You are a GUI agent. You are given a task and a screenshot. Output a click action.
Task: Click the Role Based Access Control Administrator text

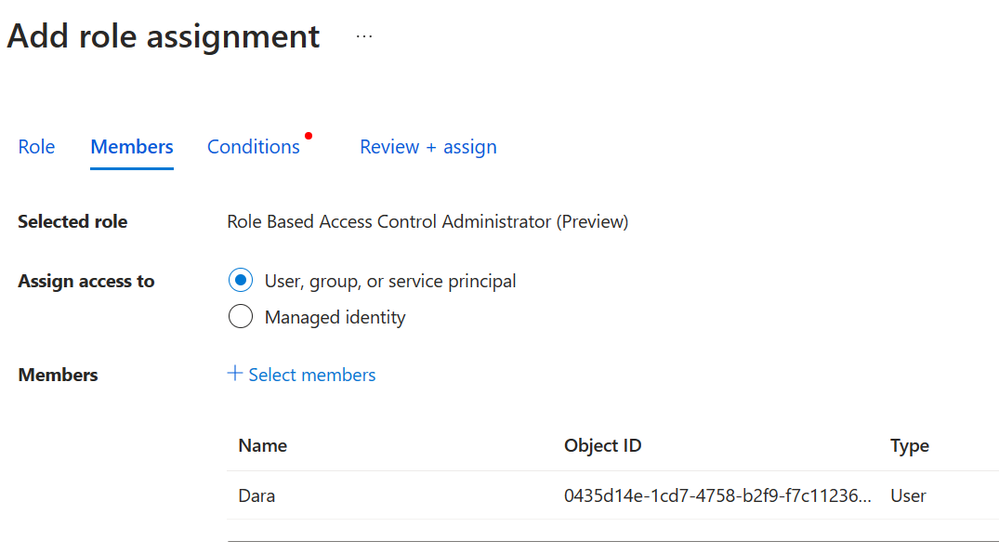pos(427,222)
